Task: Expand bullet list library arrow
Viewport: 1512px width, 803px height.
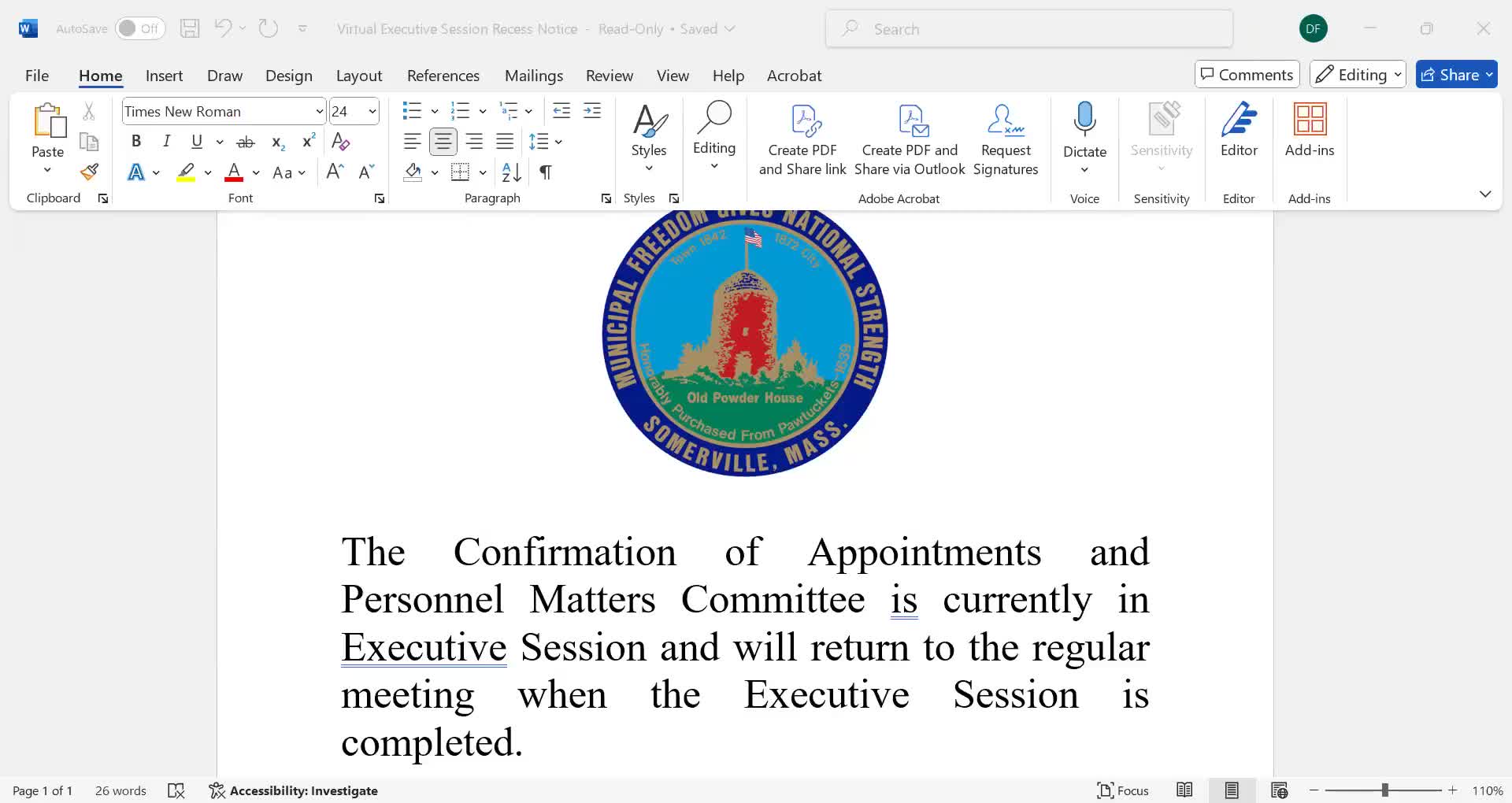Action: pyautogui.click(x=434, y=111)
